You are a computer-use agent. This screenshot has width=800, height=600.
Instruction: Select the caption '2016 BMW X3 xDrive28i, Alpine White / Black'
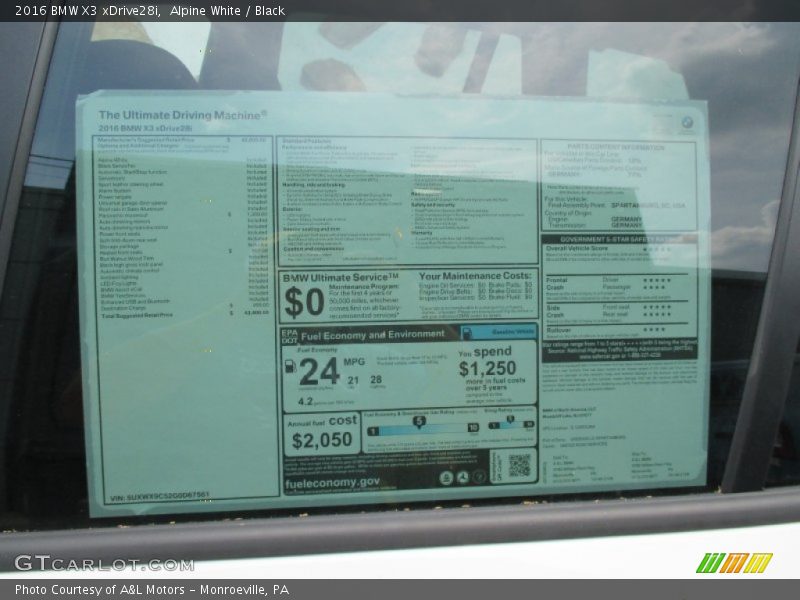pyautogui.click(x=150, y=10)
